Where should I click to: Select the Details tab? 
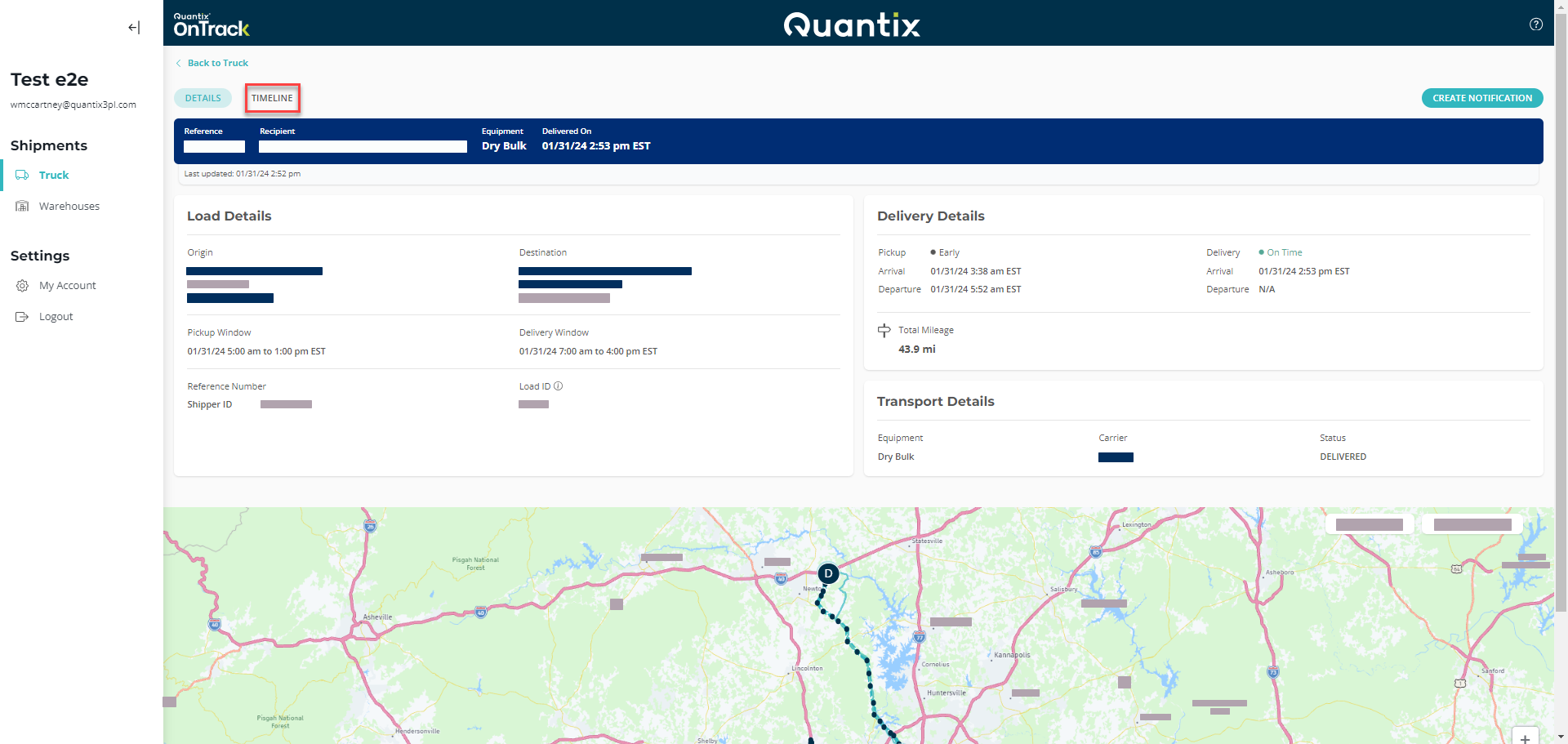[203, 98]
